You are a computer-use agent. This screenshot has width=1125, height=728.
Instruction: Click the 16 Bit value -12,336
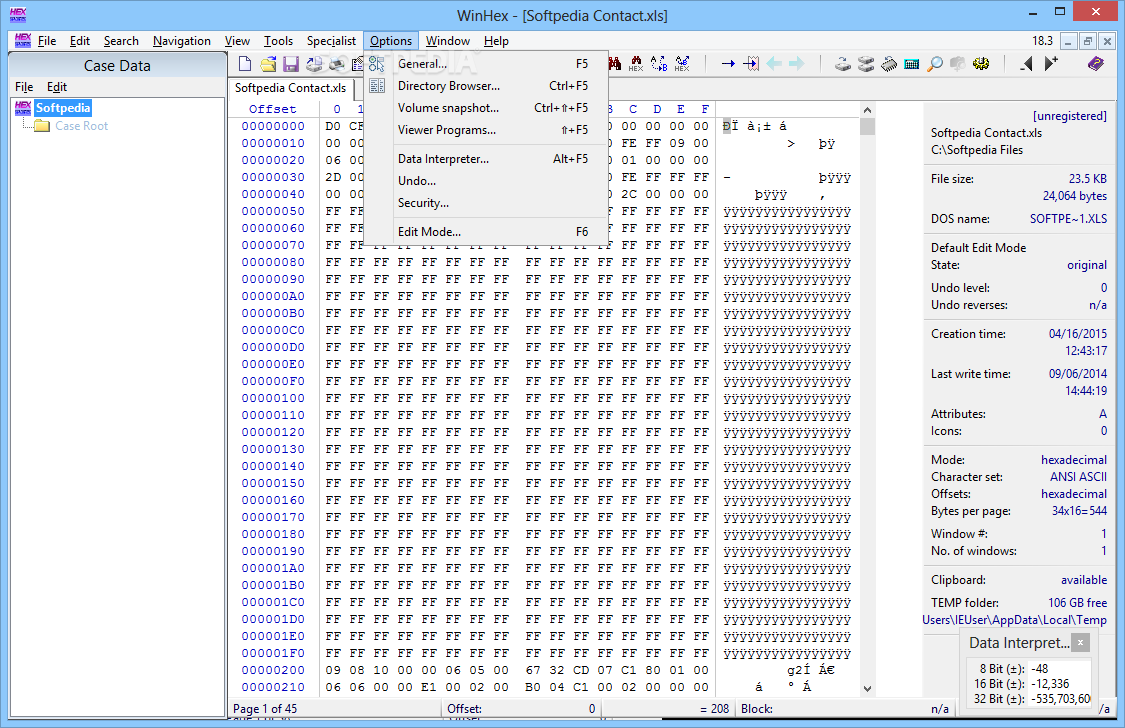[1050, 684]
